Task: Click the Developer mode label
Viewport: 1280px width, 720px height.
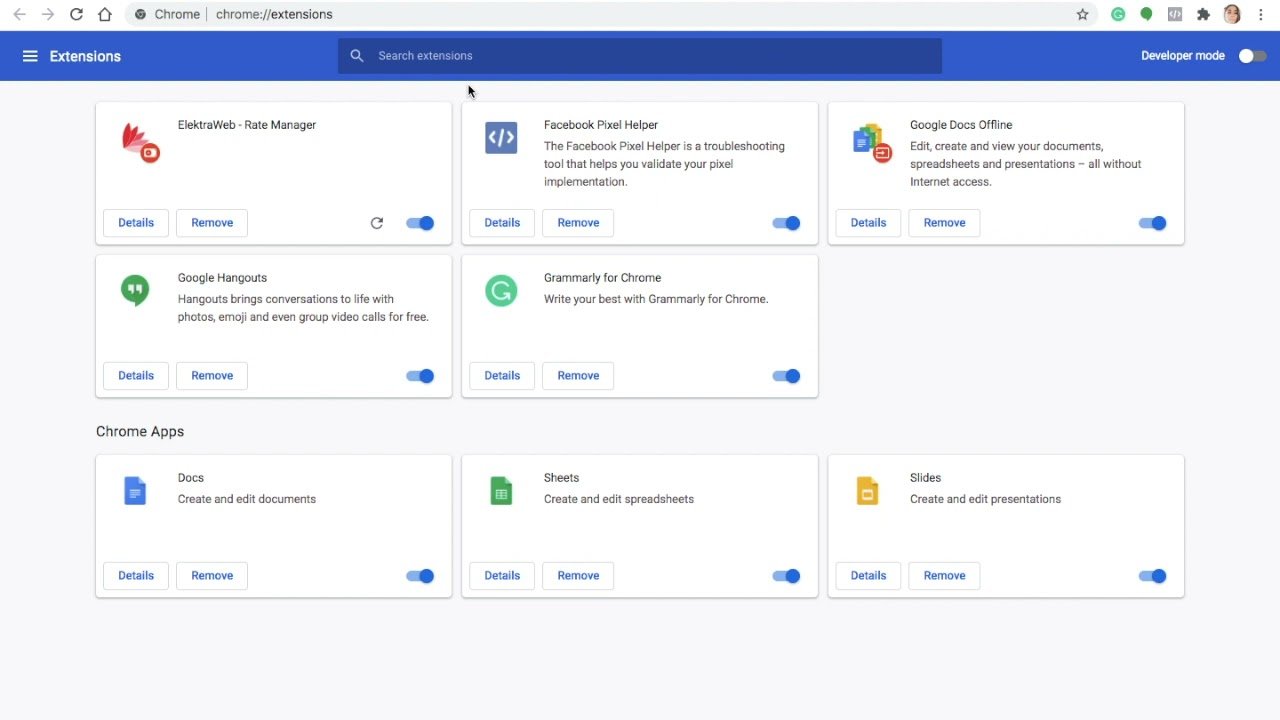Action: pos(1183,56)
